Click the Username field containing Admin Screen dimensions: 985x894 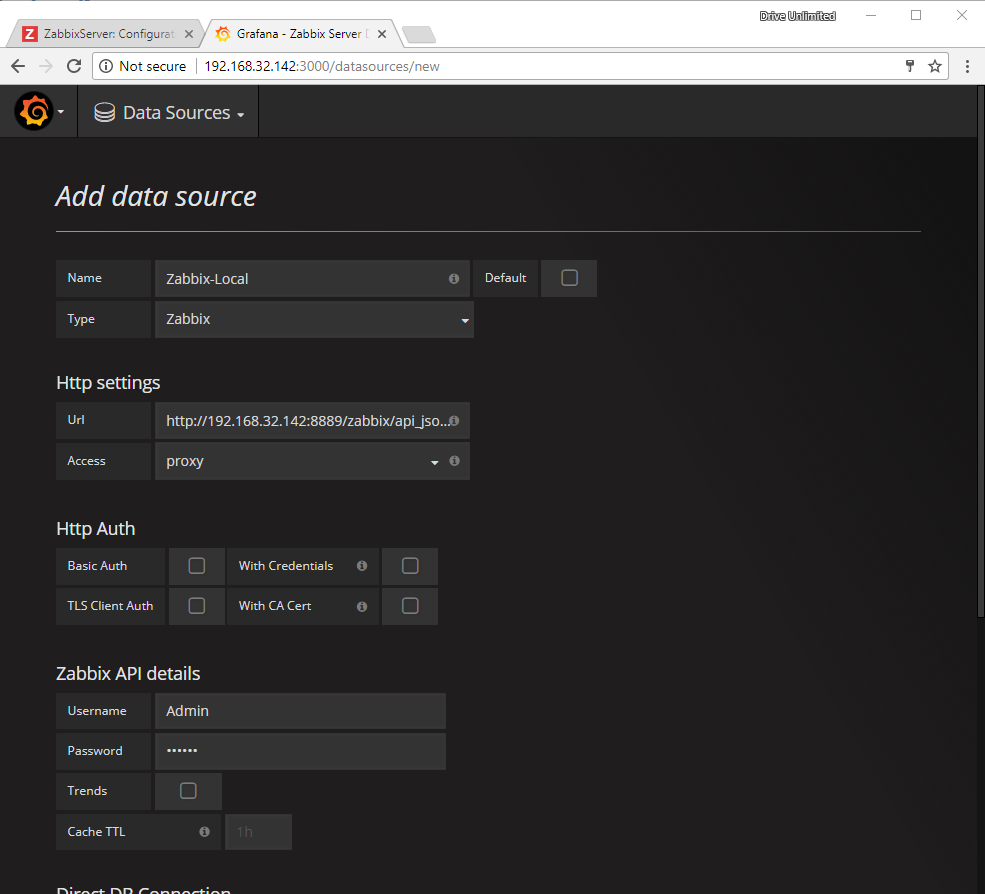point(300,711)
